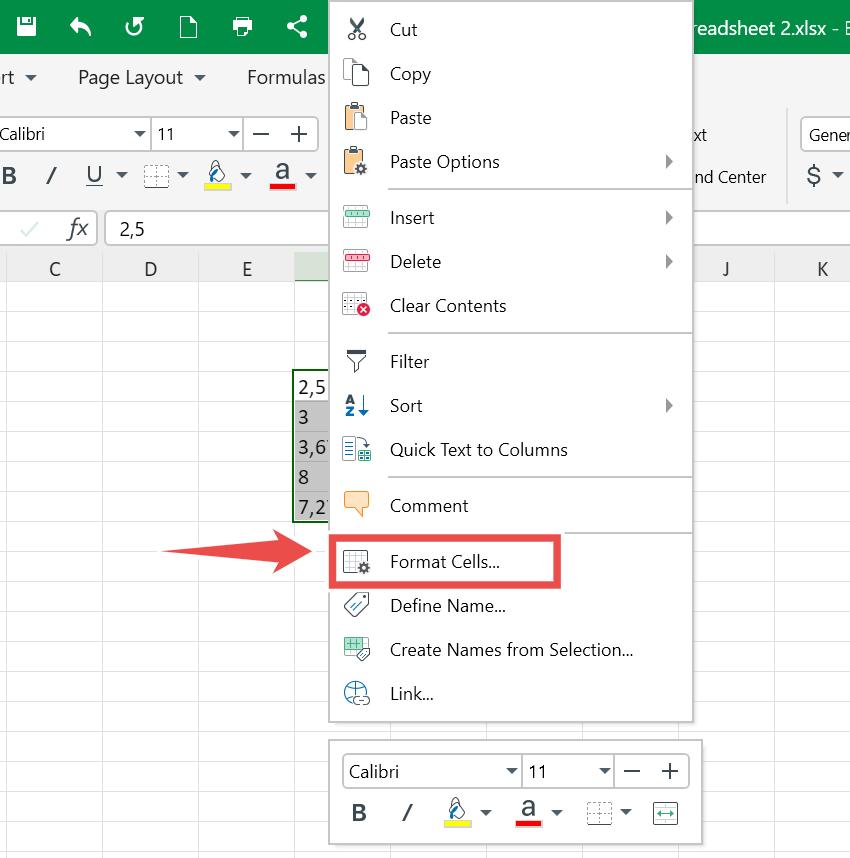
Task: Toggle Italic in the mini toolbar
Action: point(407,813)
